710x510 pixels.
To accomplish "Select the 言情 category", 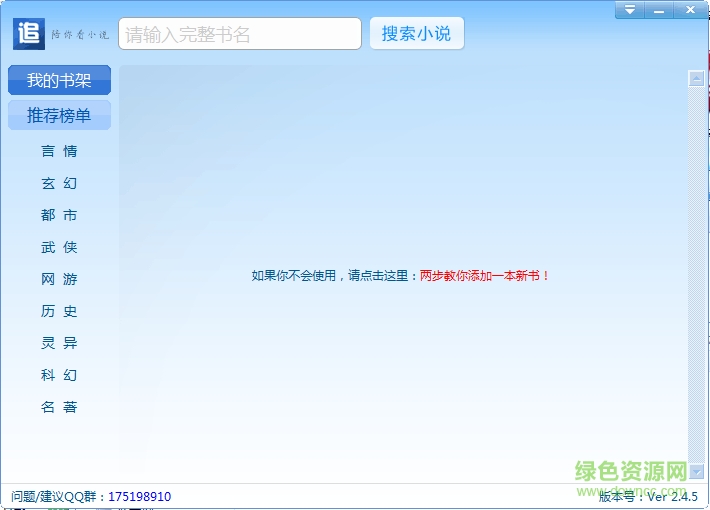I will tap(59, 151).
